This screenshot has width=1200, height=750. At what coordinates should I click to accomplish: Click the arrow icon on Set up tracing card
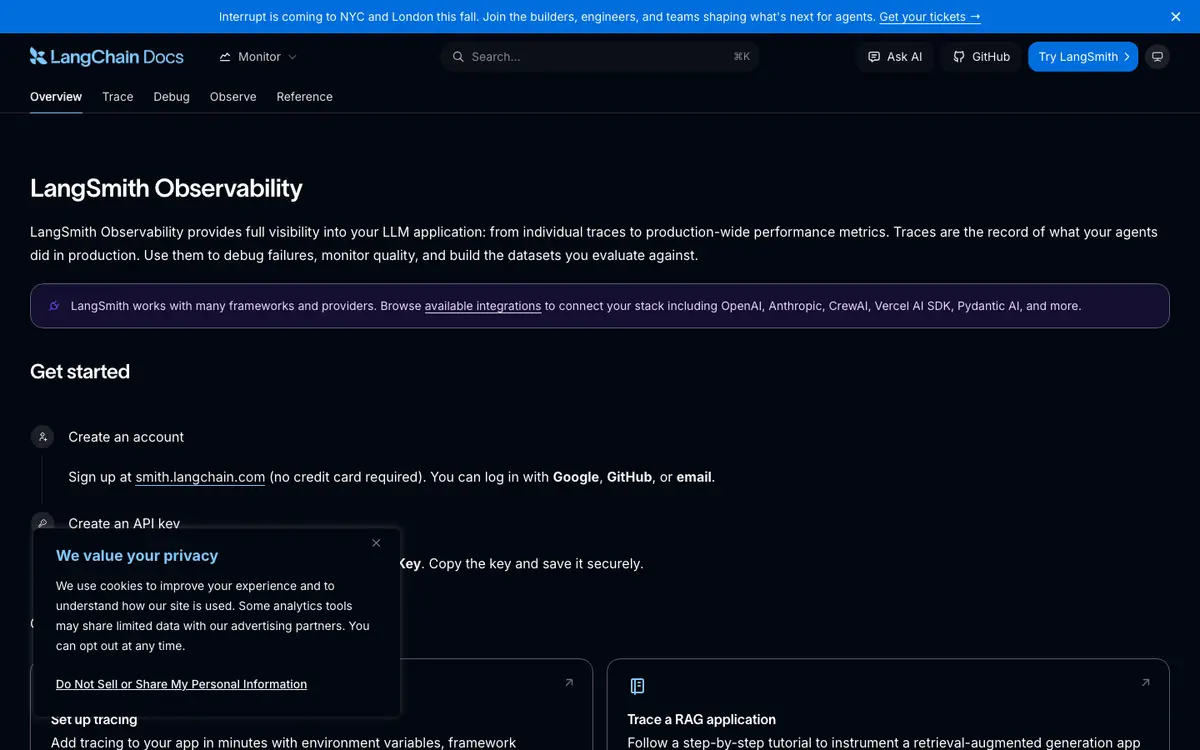569,683
